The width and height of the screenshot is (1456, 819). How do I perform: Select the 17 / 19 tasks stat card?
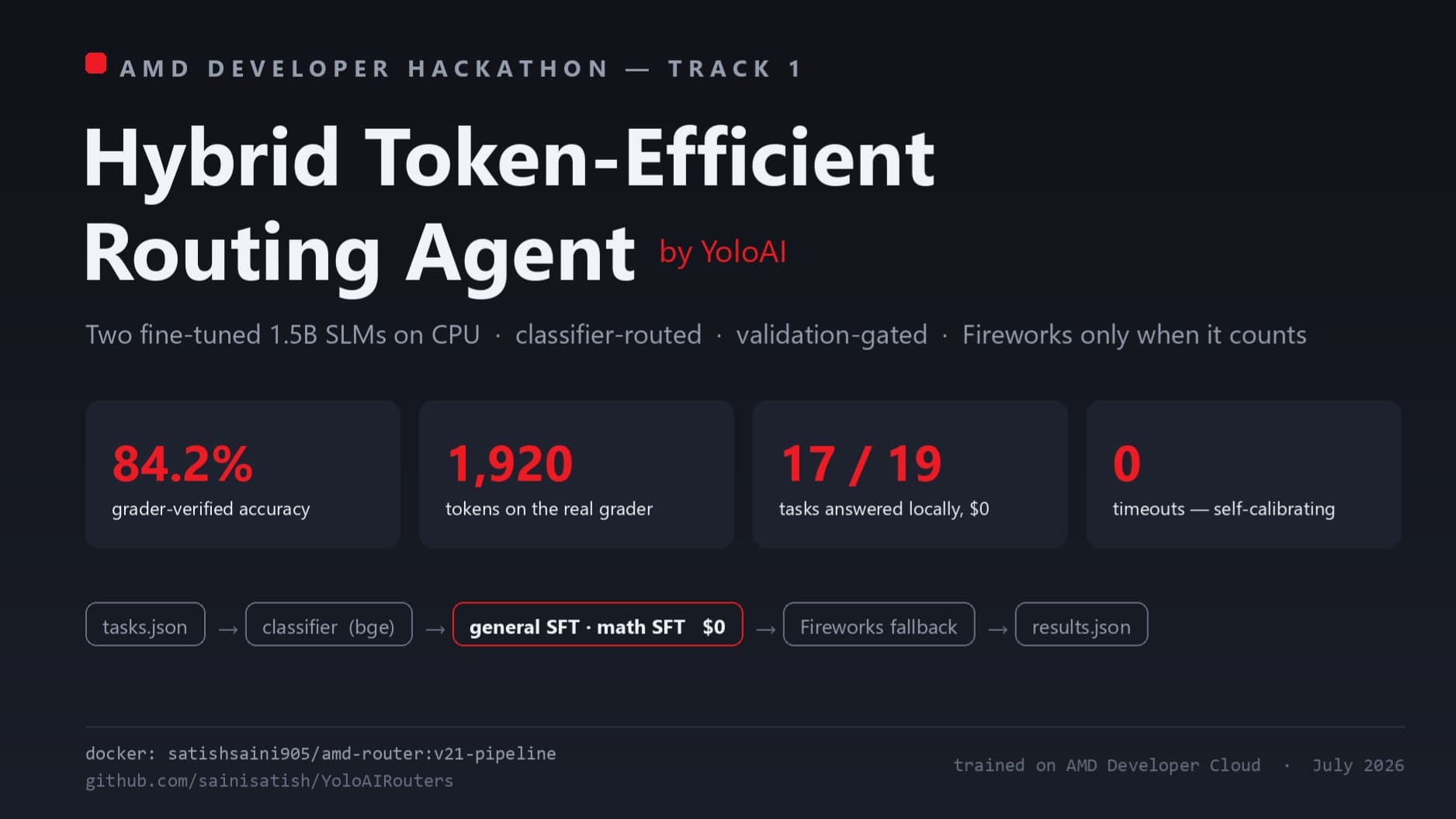point(910,474)
